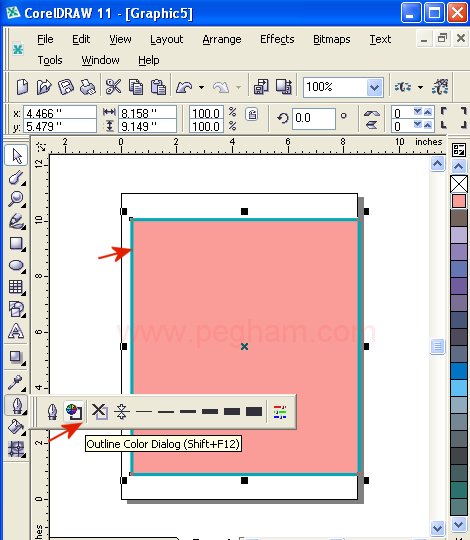Select the Pick tool arrow
This screenshot has height=540, width=470.
click(x=16, y=156)
